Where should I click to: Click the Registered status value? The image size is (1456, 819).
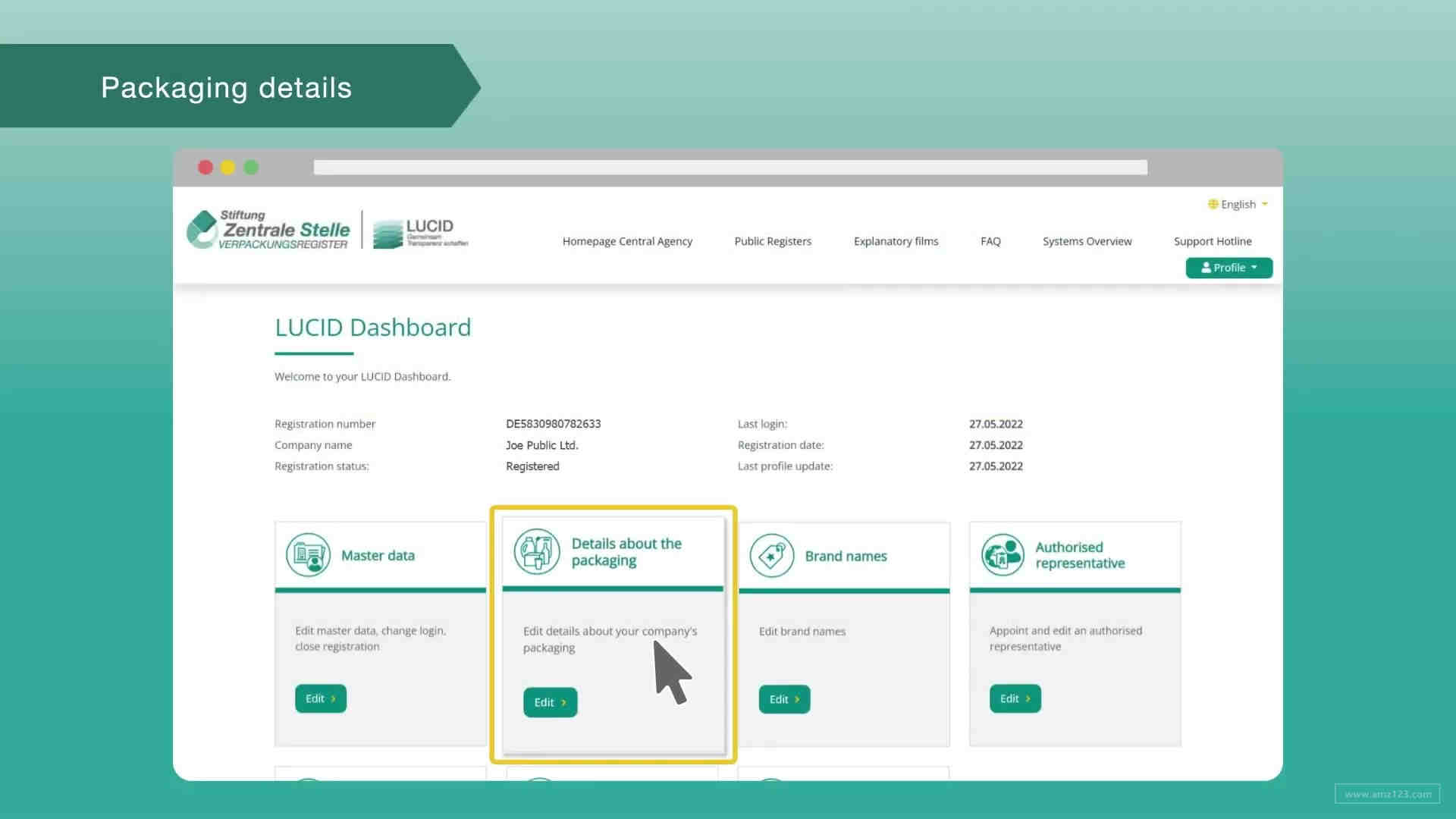(x=532, y=466)
